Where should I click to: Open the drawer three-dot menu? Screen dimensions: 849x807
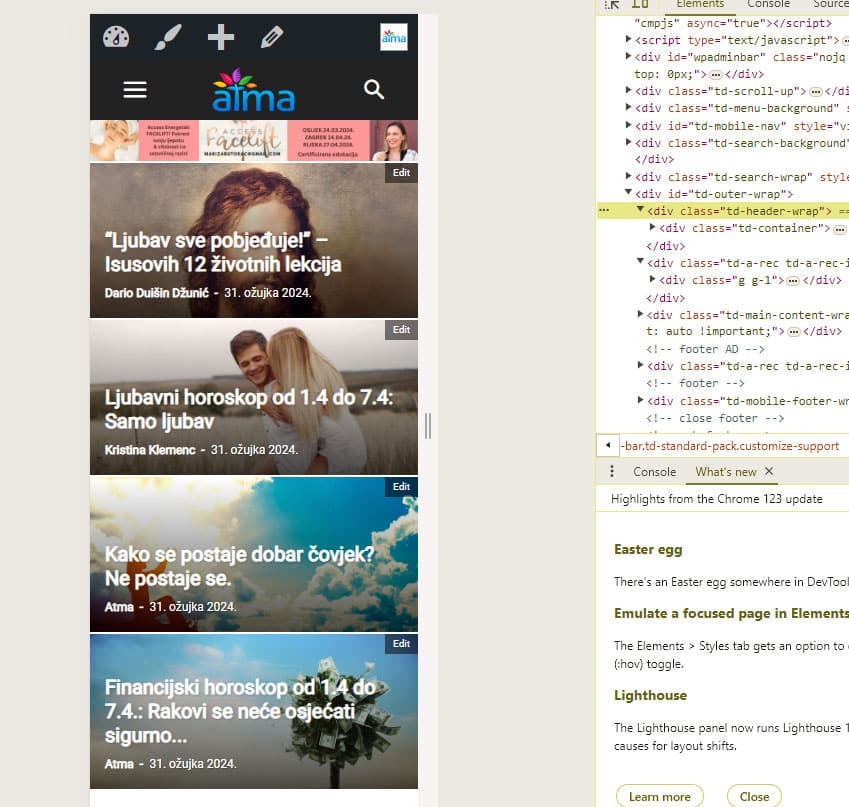click(612, 471)
